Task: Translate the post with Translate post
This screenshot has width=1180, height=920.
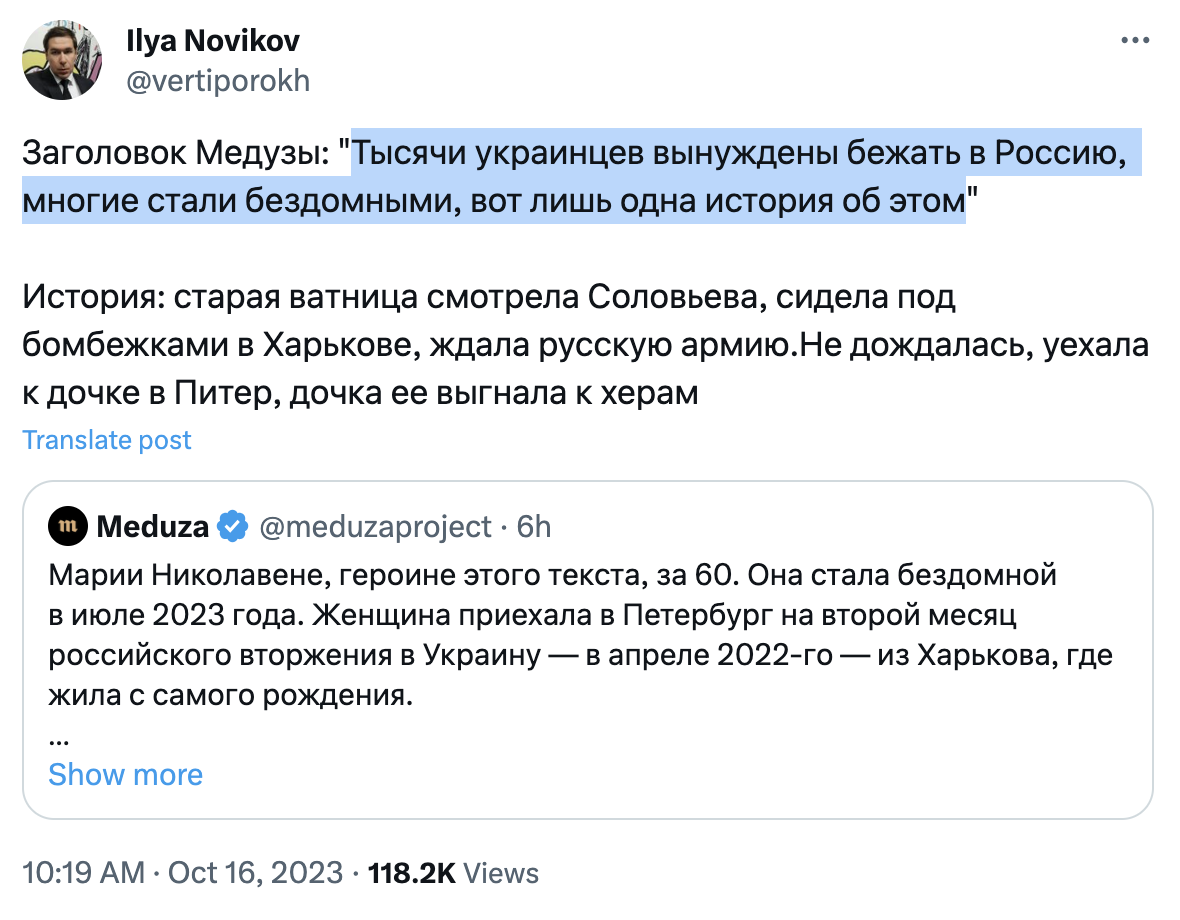Action: pyautogui.click(x=107, y=440)
